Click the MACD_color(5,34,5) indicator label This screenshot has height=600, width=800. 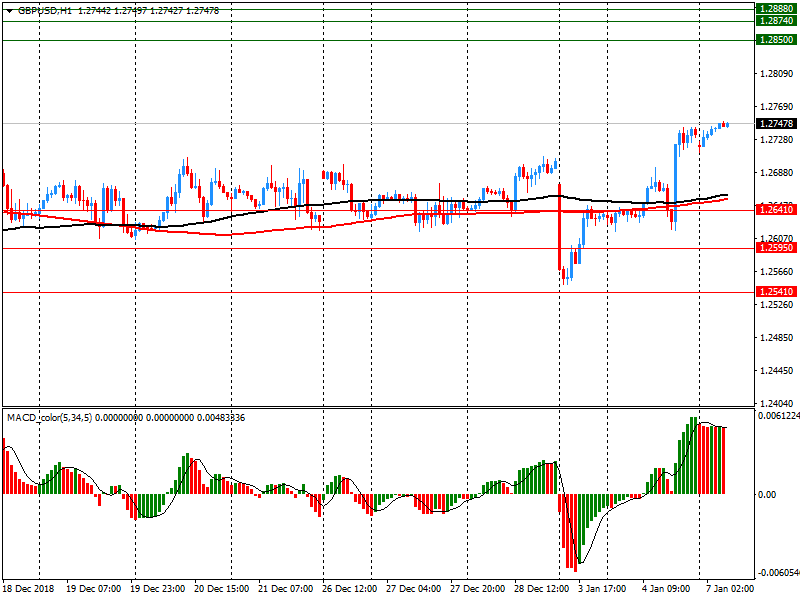(50, 416)
